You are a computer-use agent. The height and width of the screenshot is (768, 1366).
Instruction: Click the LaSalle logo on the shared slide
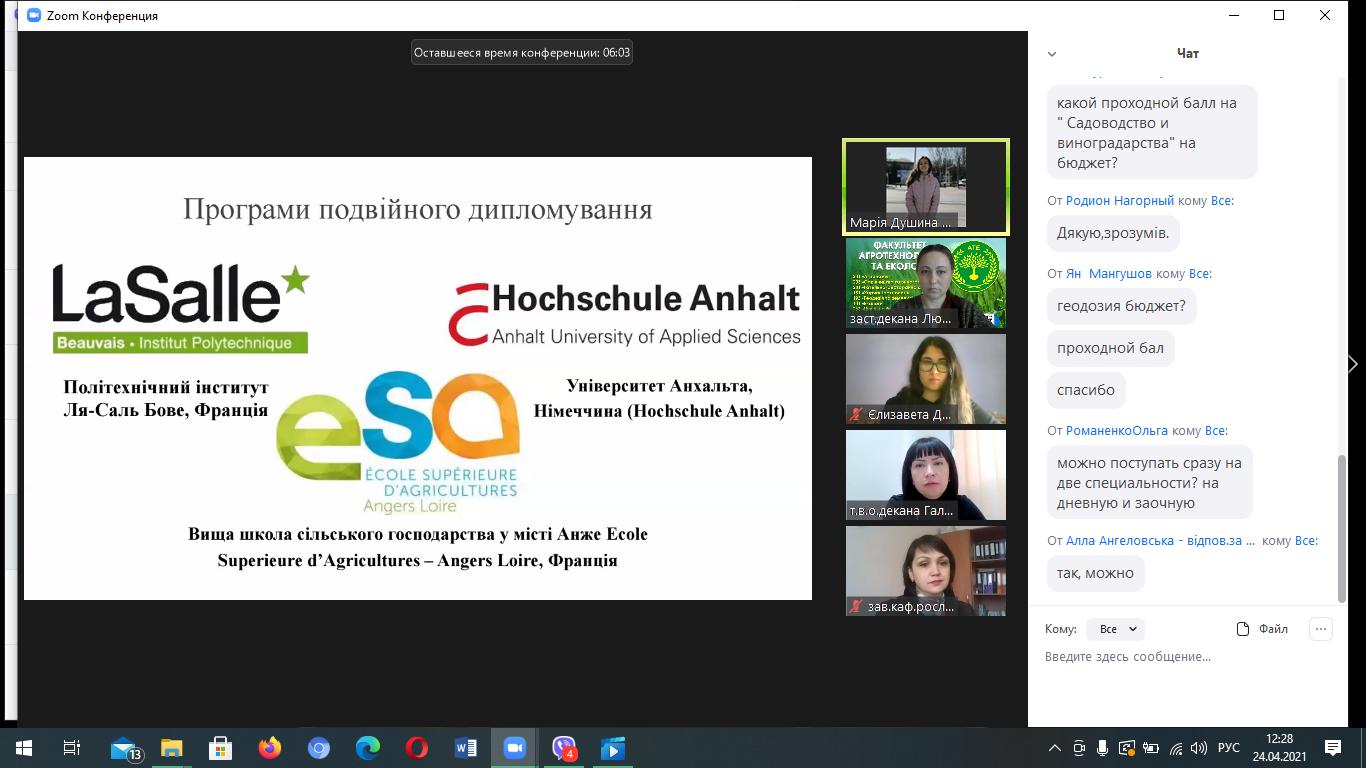181,308
